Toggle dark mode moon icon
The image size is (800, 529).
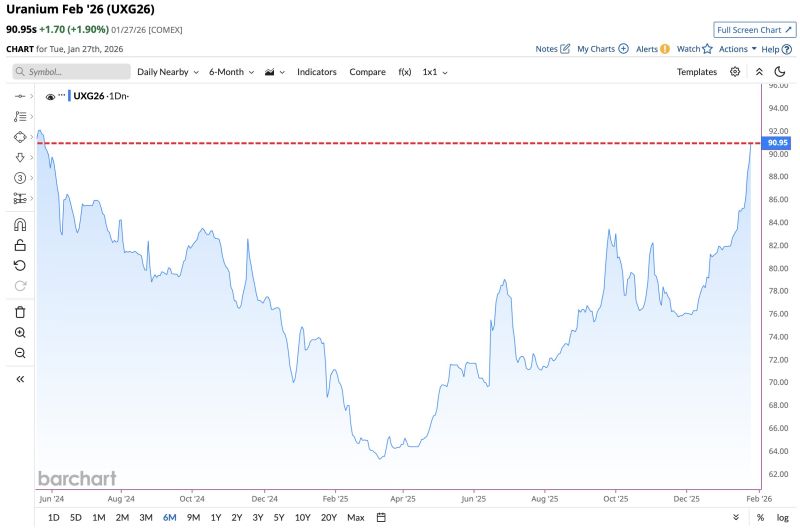(780, 71)
